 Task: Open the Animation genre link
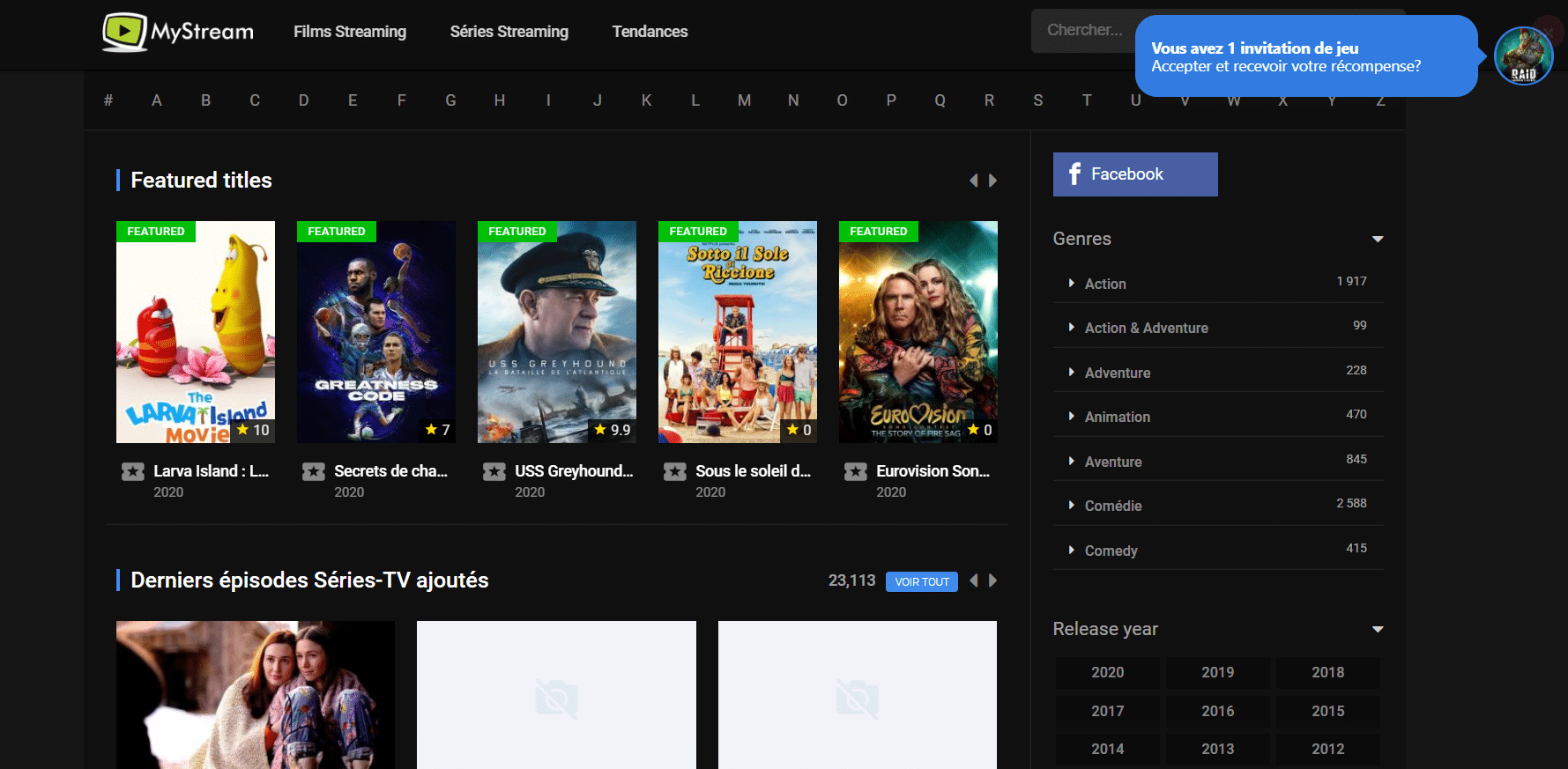(x=1118, y=417)
